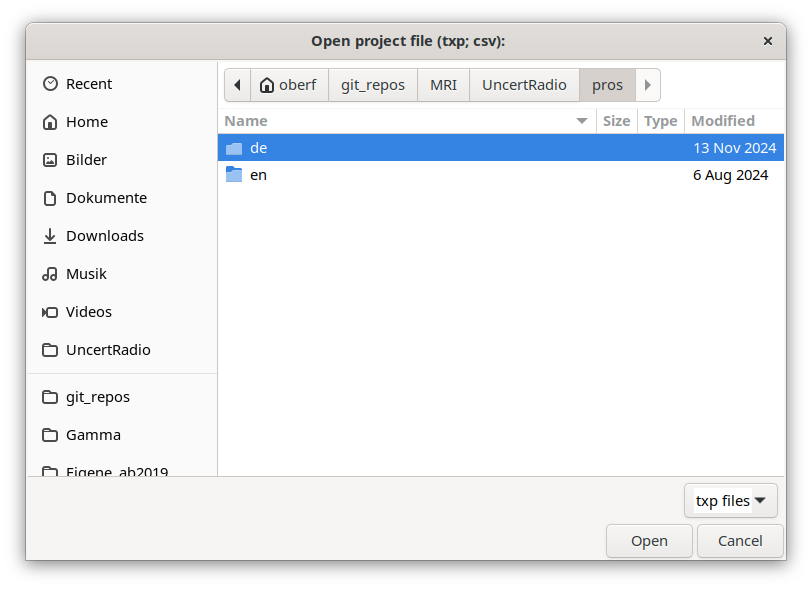Click the Dokumente document icon
The image size is (812, 589).
50,198
